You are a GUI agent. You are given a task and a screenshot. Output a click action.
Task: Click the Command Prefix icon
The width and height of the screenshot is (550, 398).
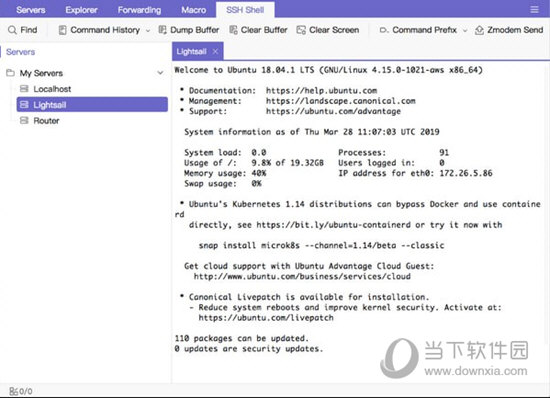click(x=384, y=30)
